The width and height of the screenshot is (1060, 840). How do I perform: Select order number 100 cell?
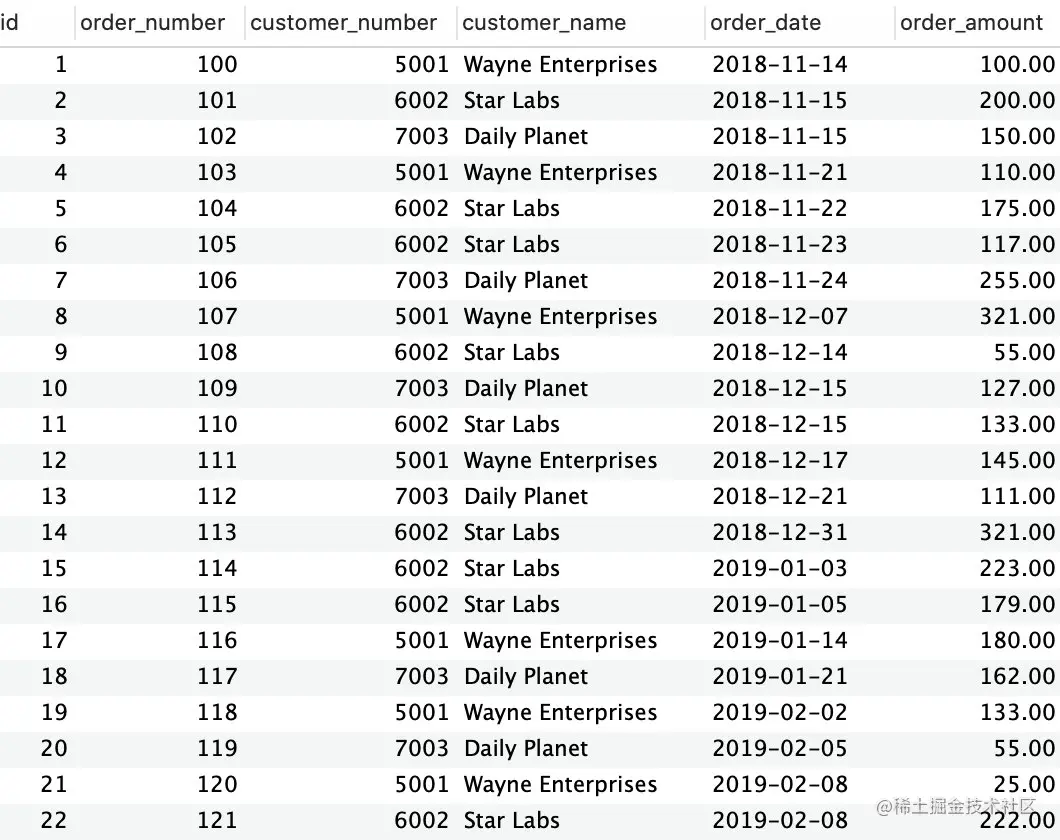[x=217, y=64]
